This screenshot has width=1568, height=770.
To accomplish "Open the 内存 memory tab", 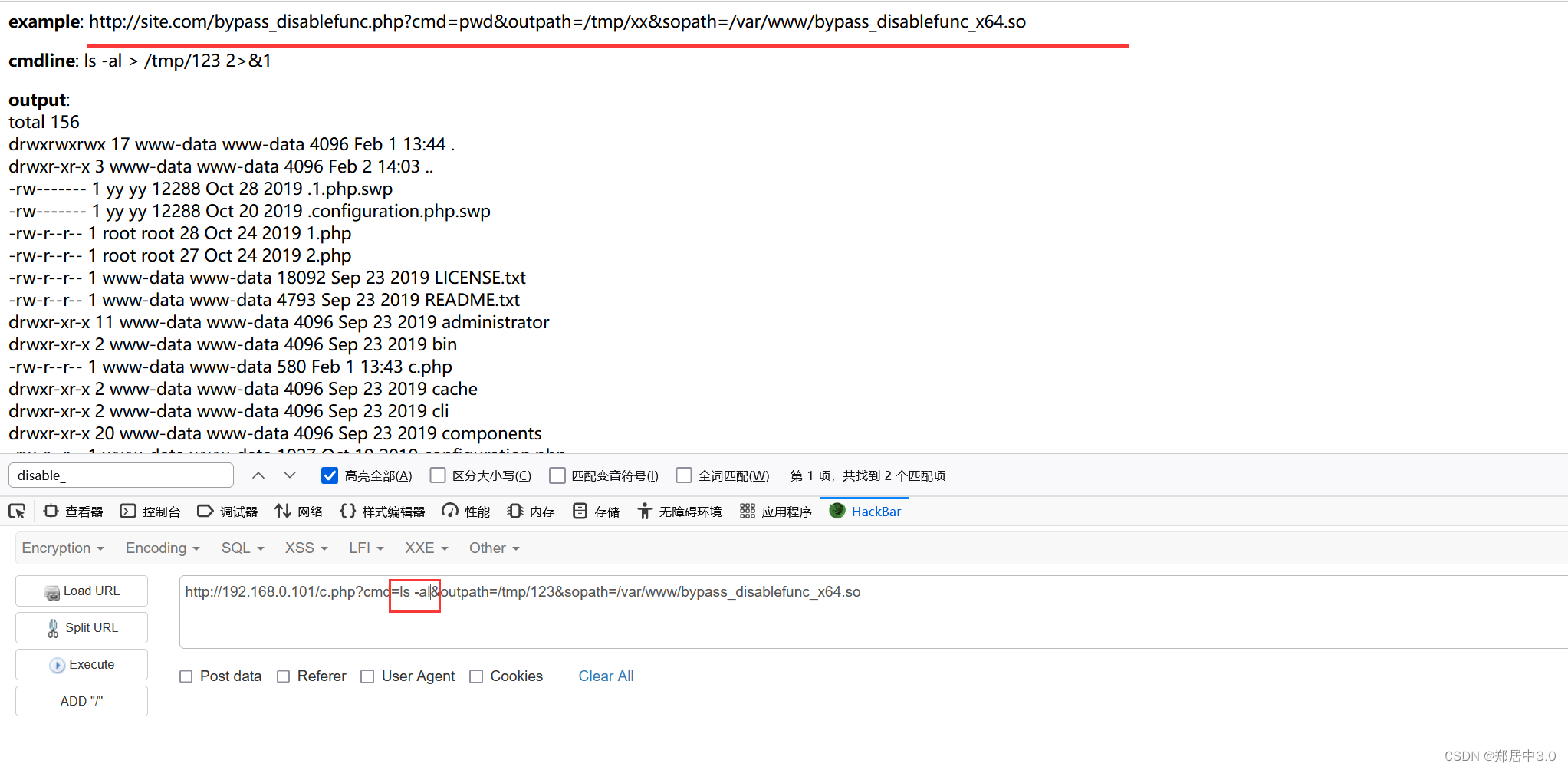I will (x=531, y=512).
